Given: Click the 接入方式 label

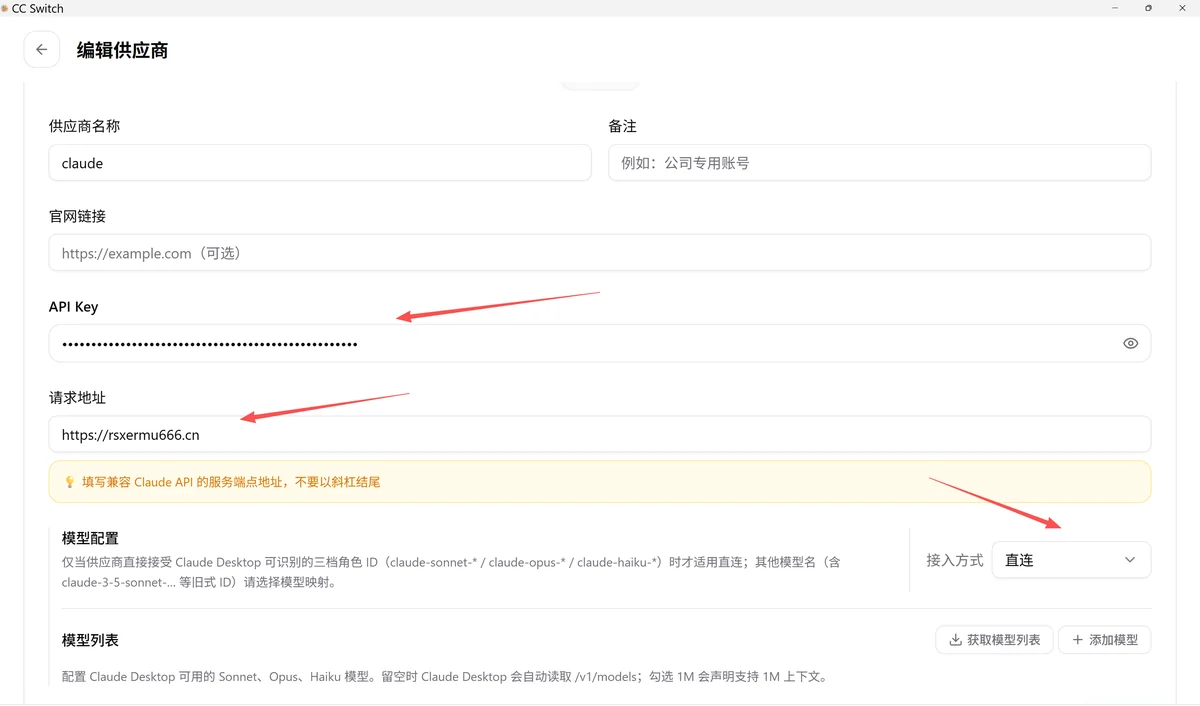Looking at the screenshot, I should click(955, 560).
